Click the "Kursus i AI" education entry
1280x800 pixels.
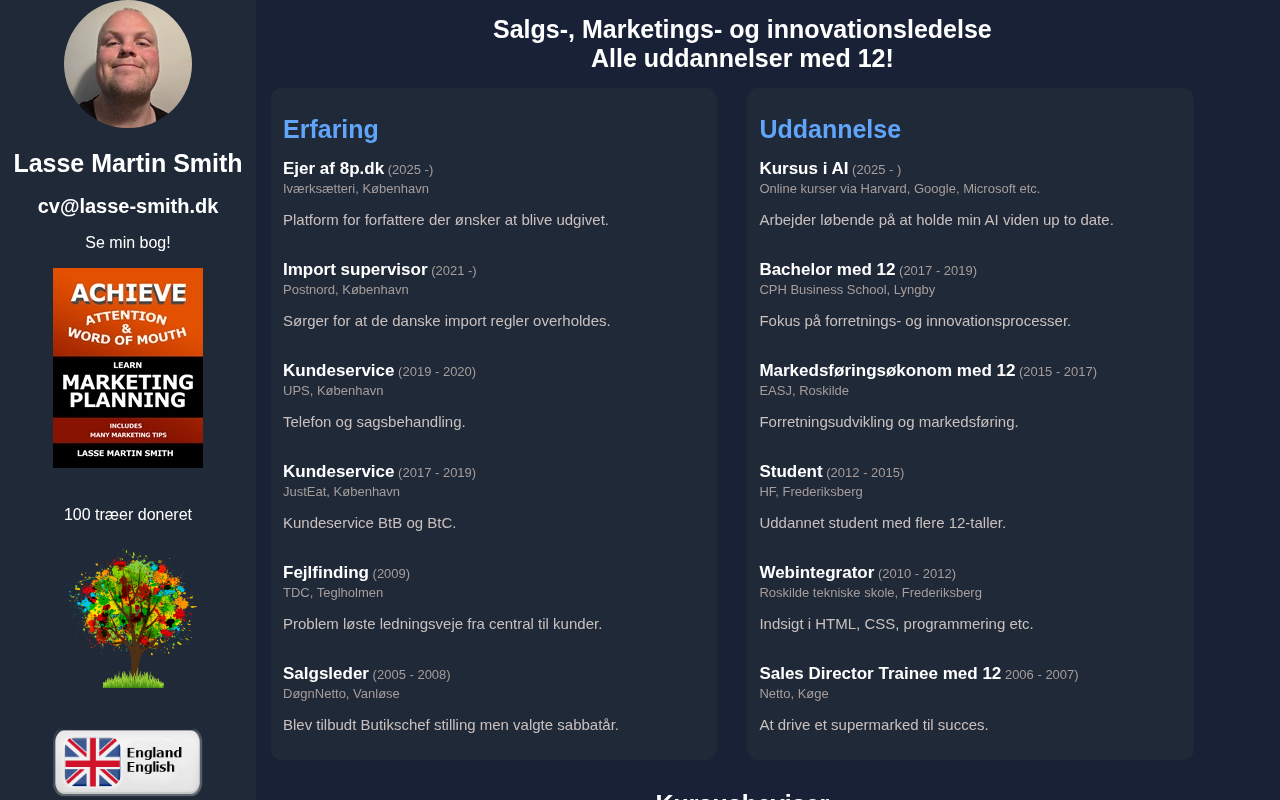click(803, 168)
